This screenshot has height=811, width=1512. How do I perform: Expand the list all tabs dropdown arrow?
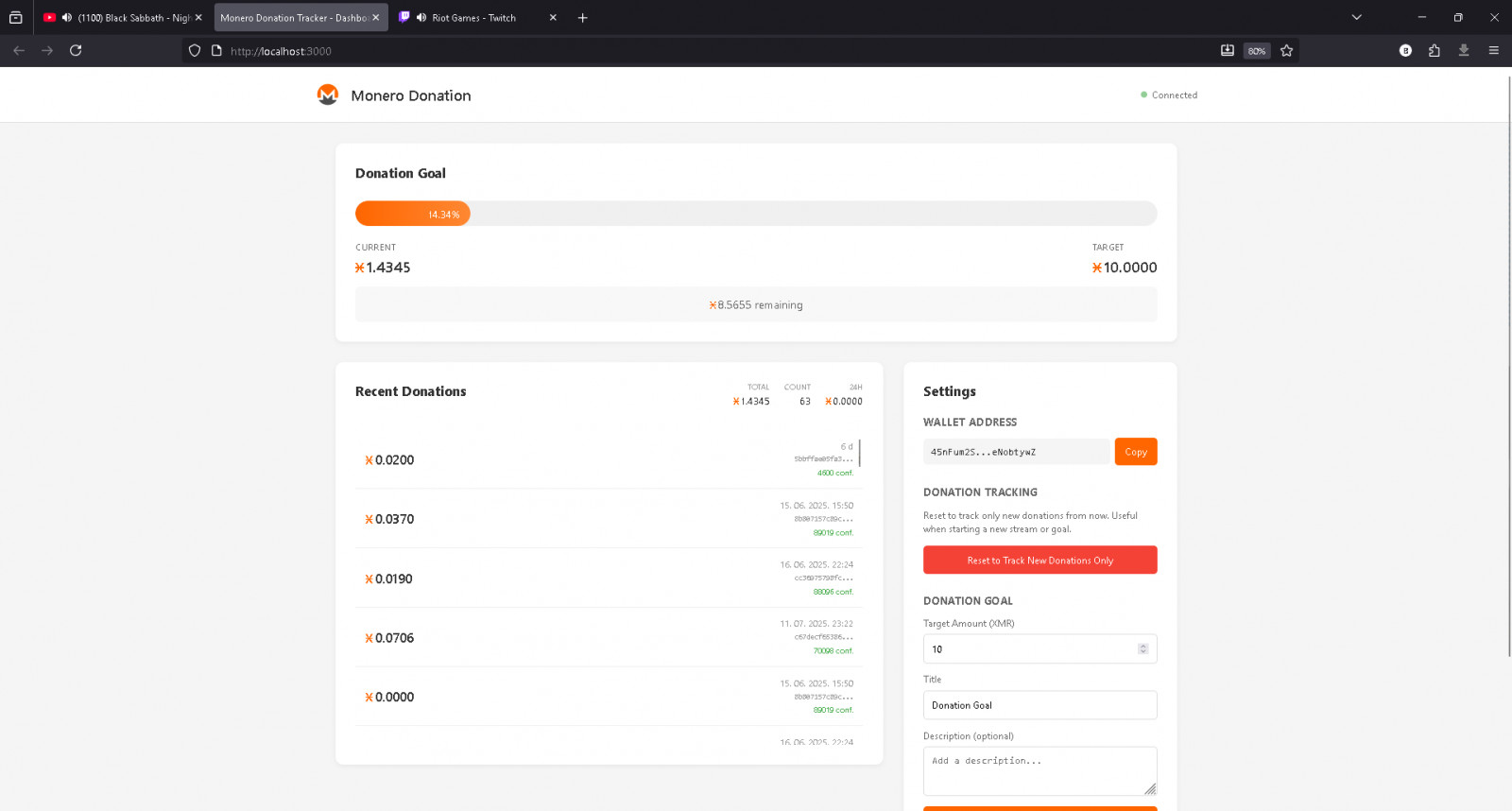pyautogui.click(x=1356, y=18)
